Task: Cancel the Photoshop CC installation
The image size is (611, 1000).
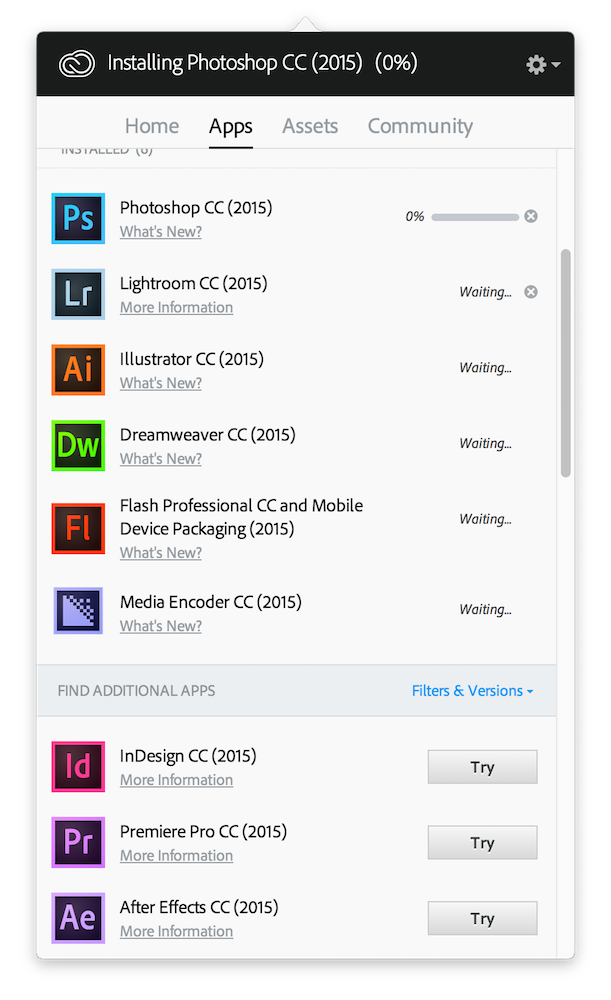Action: [x=531, y=216]
